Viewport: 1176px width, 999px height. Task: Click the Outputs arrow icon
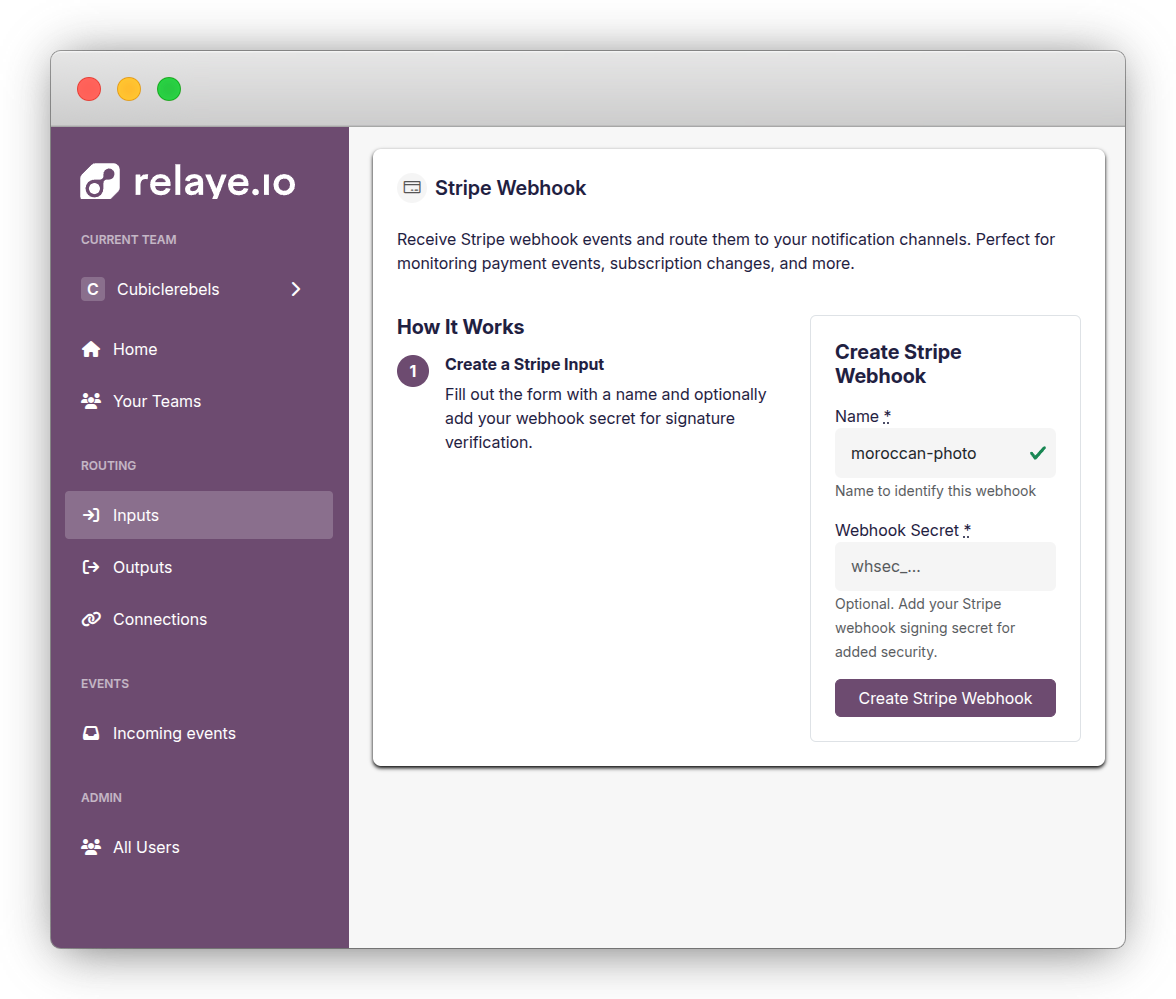[x=91, y=567]
